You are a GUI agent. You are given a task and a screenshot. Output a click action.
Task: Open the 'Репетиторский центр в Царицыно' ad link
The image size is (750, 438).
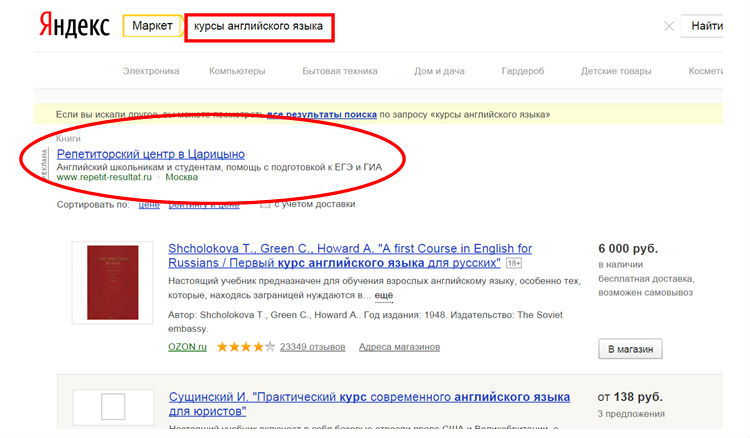[x=150, y=154]
